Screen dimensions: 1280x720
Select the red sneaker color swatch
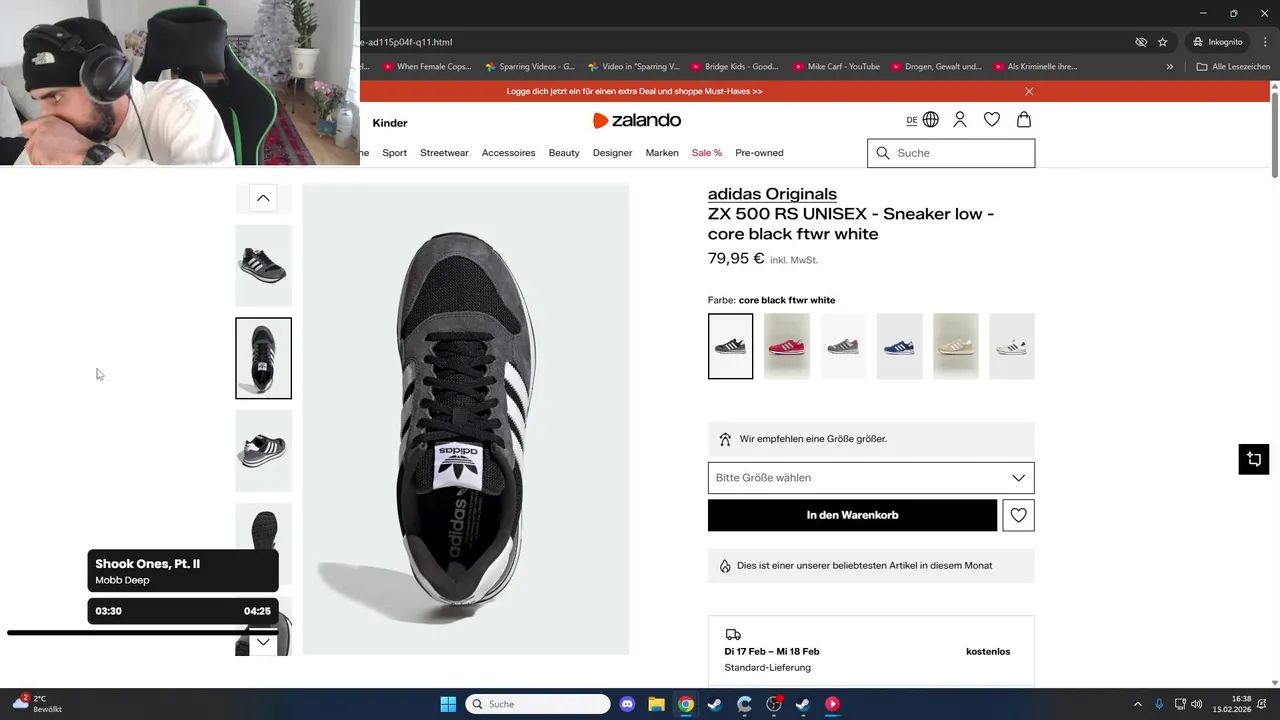coord(786,346)
